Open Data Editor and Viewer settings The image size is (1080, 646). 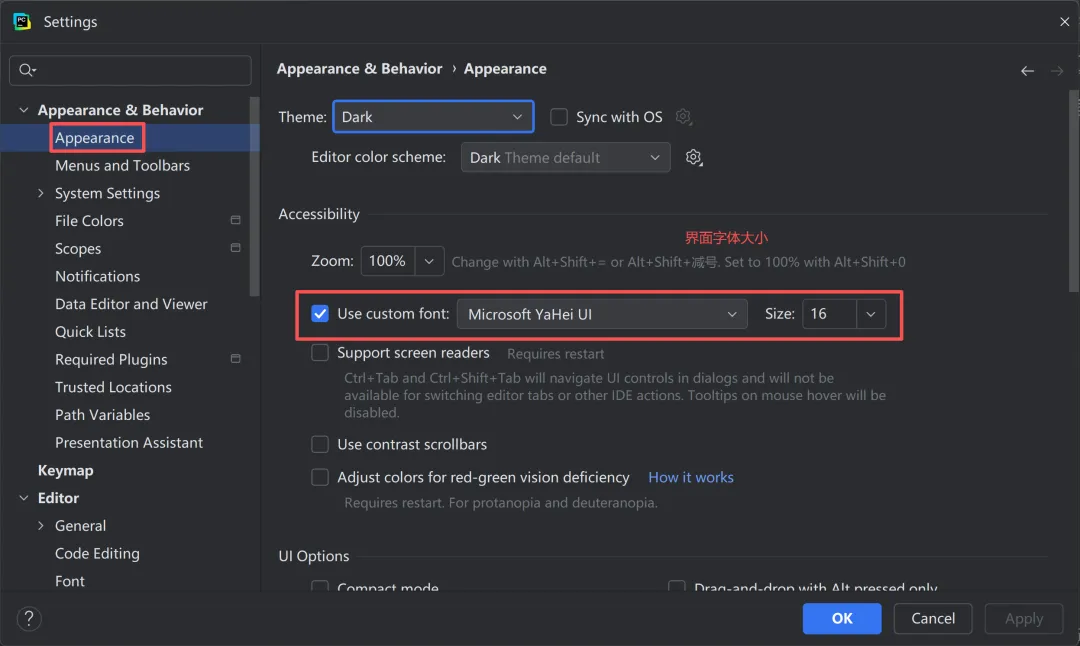pyautogui.click(x=131, y=304)
